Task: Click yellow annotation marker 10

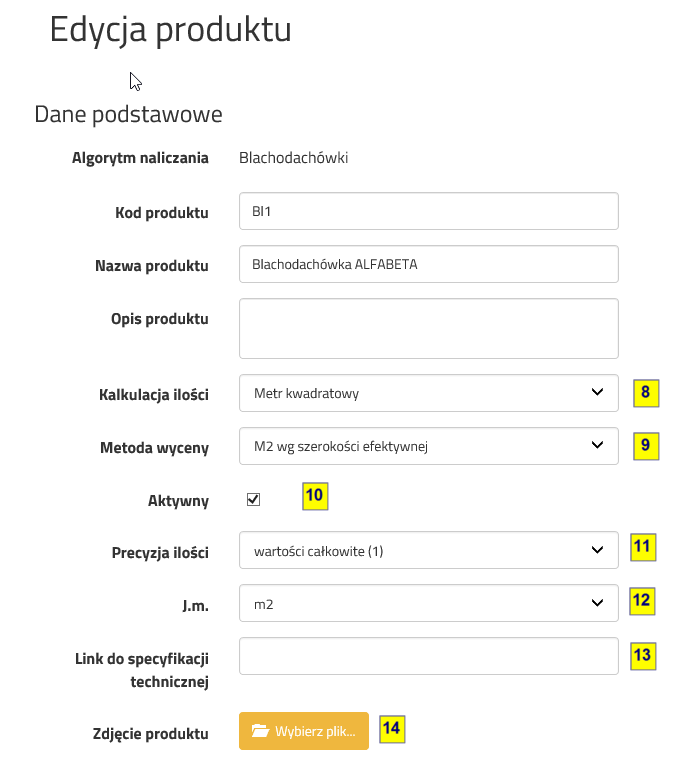Action: click(x=315, y=496)
